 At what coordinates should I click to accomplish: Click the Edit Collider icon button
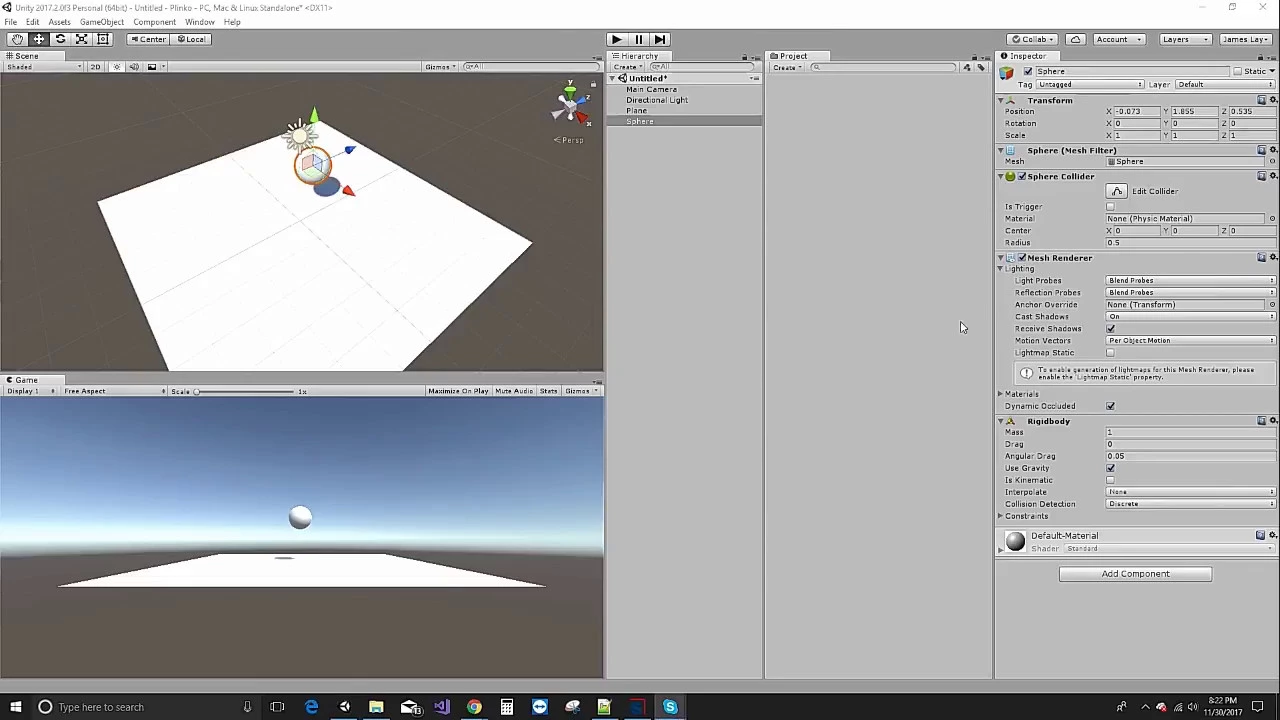(1116, 191)
